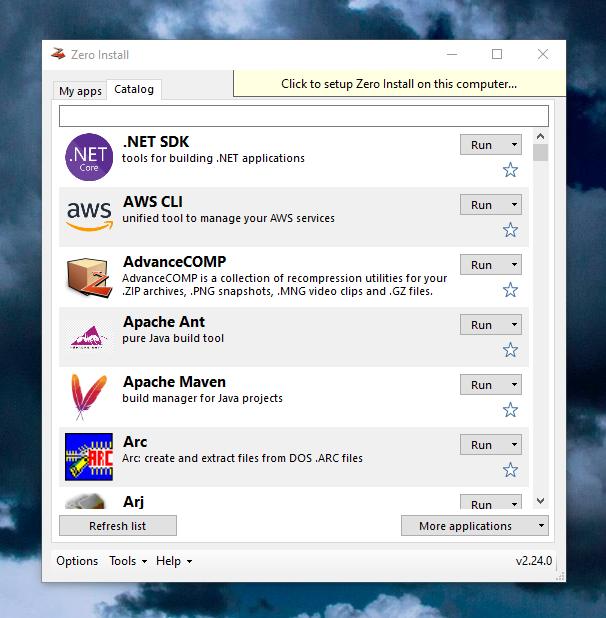
Task: Click the 'pure Java build tool' description
Action: coord(173,338)
